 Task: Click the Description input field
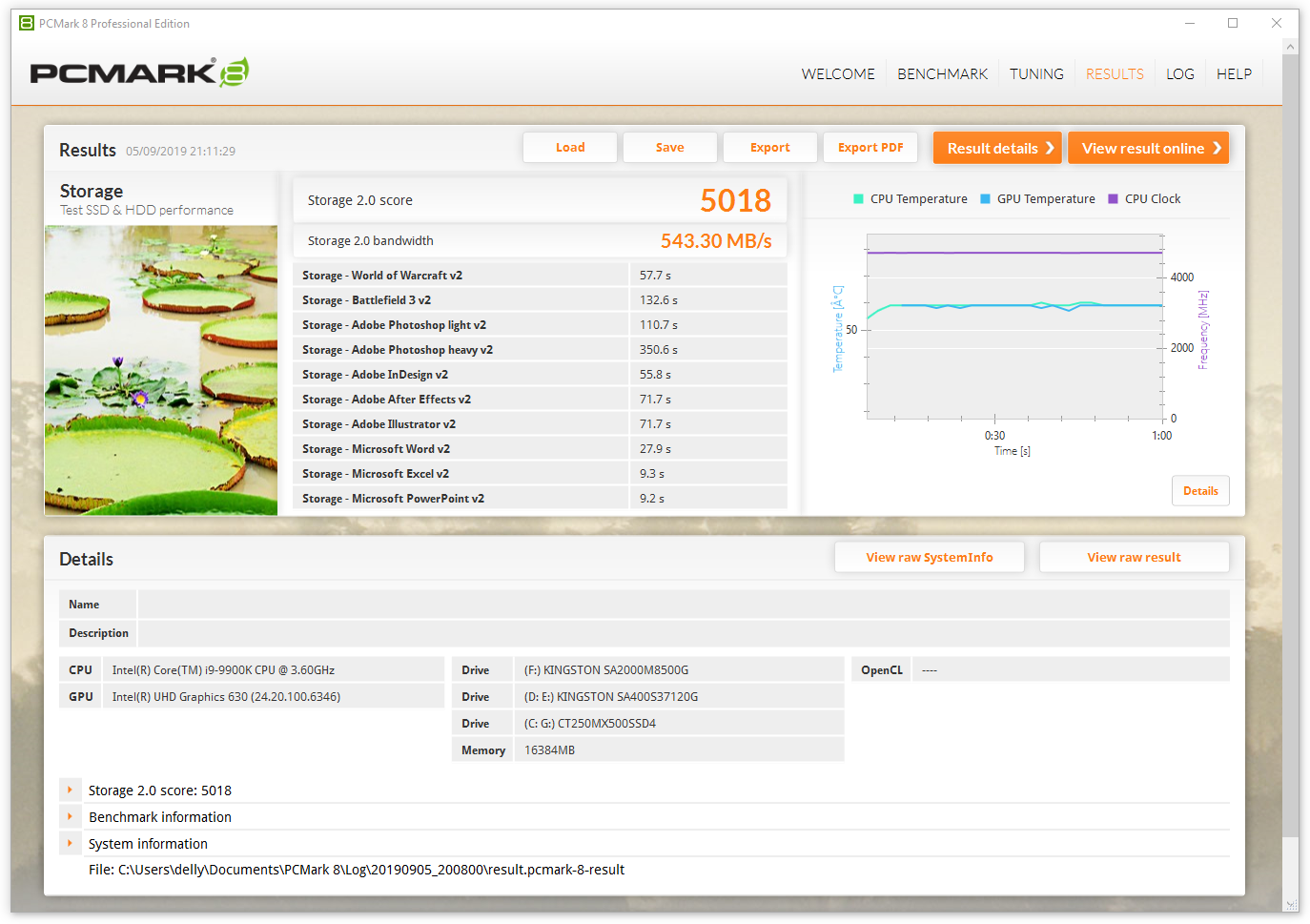(684, 633)
